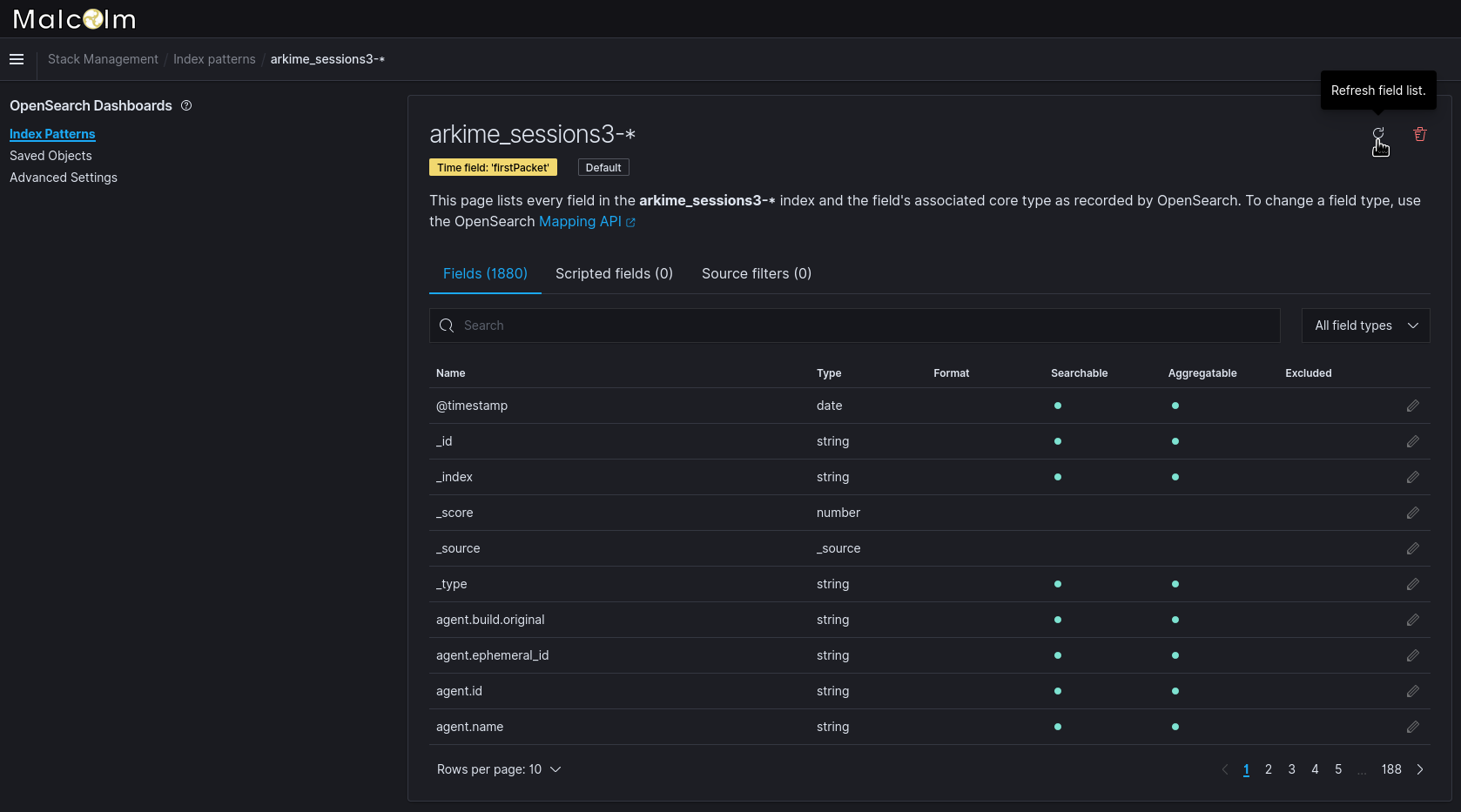
Task: Go to page 3
Action: click(1292, 769)
